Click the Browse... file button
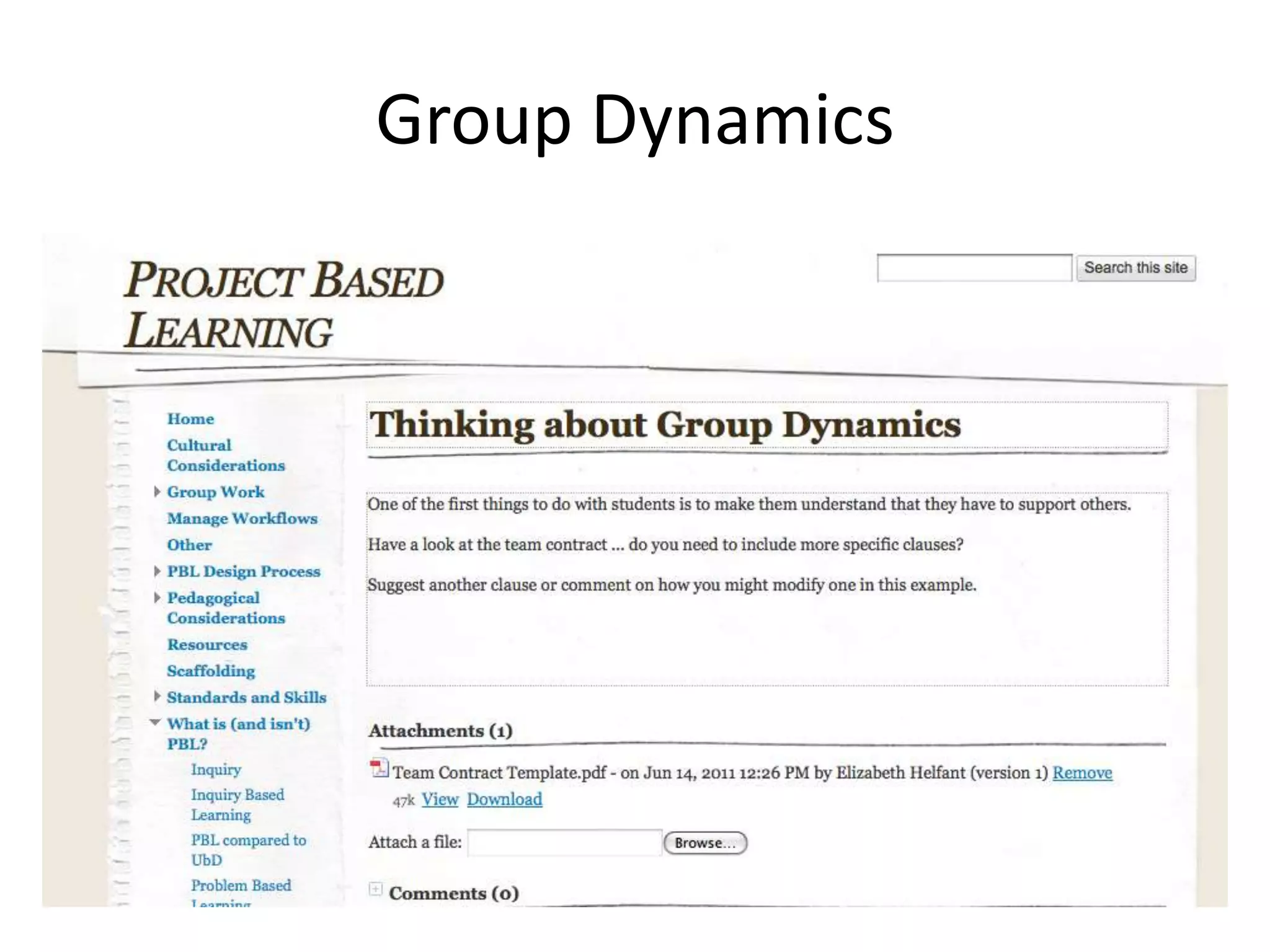The width and height of the screenshot is (1270, 952). point(705,843)
